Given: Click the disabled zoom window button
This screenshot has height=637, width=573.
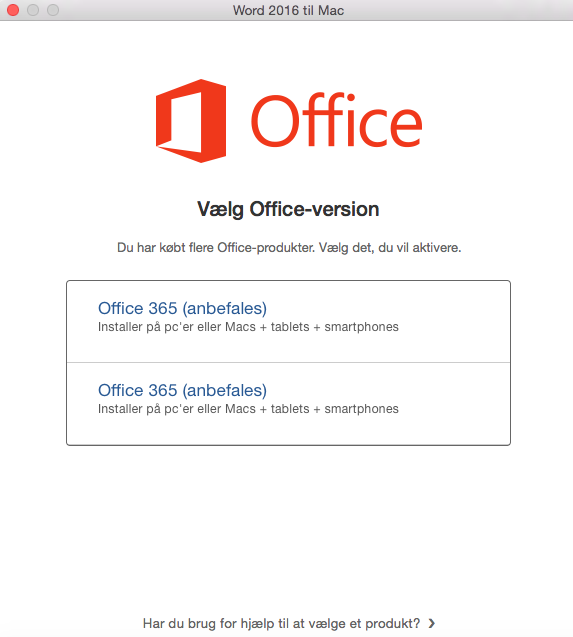Looking at the screenshot, I should click(53, 10).
